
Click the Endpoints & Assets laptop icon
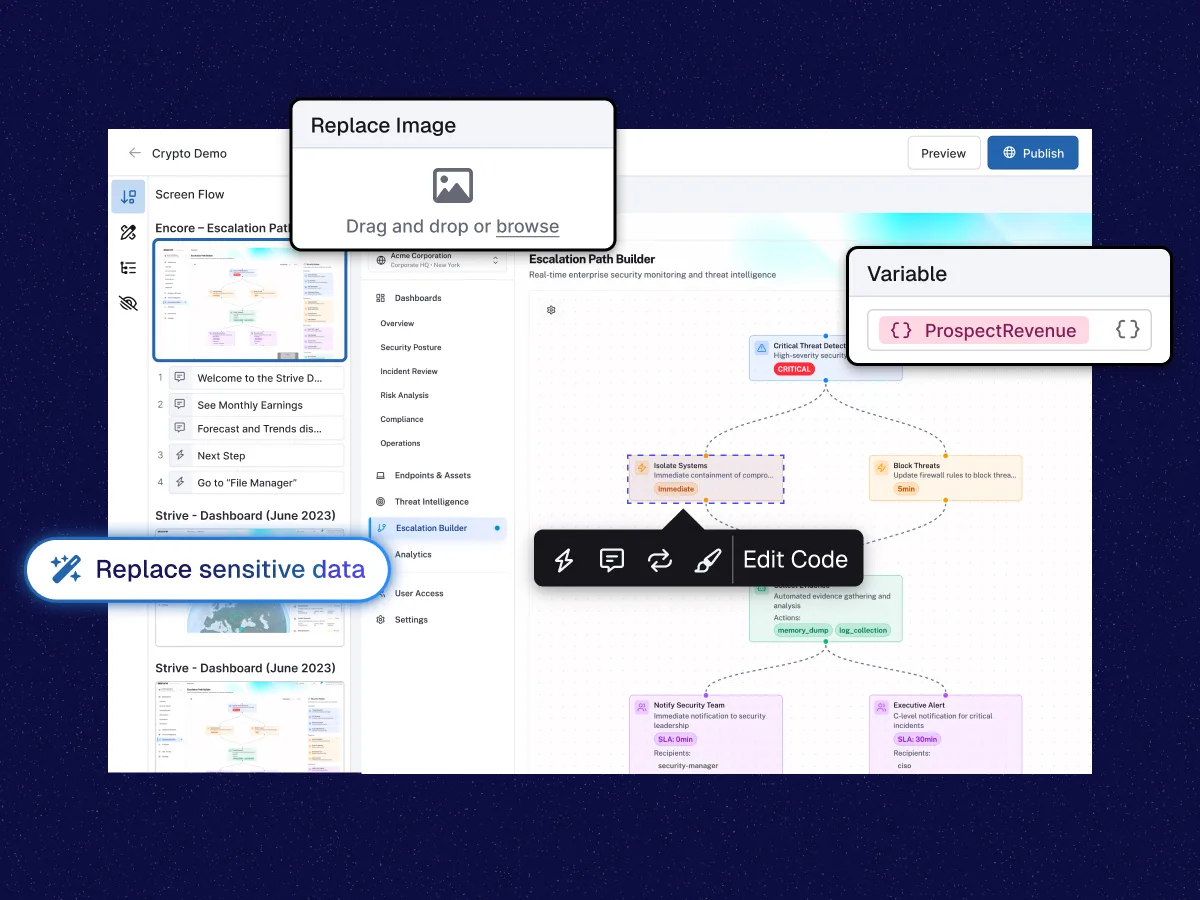(381, 476)
